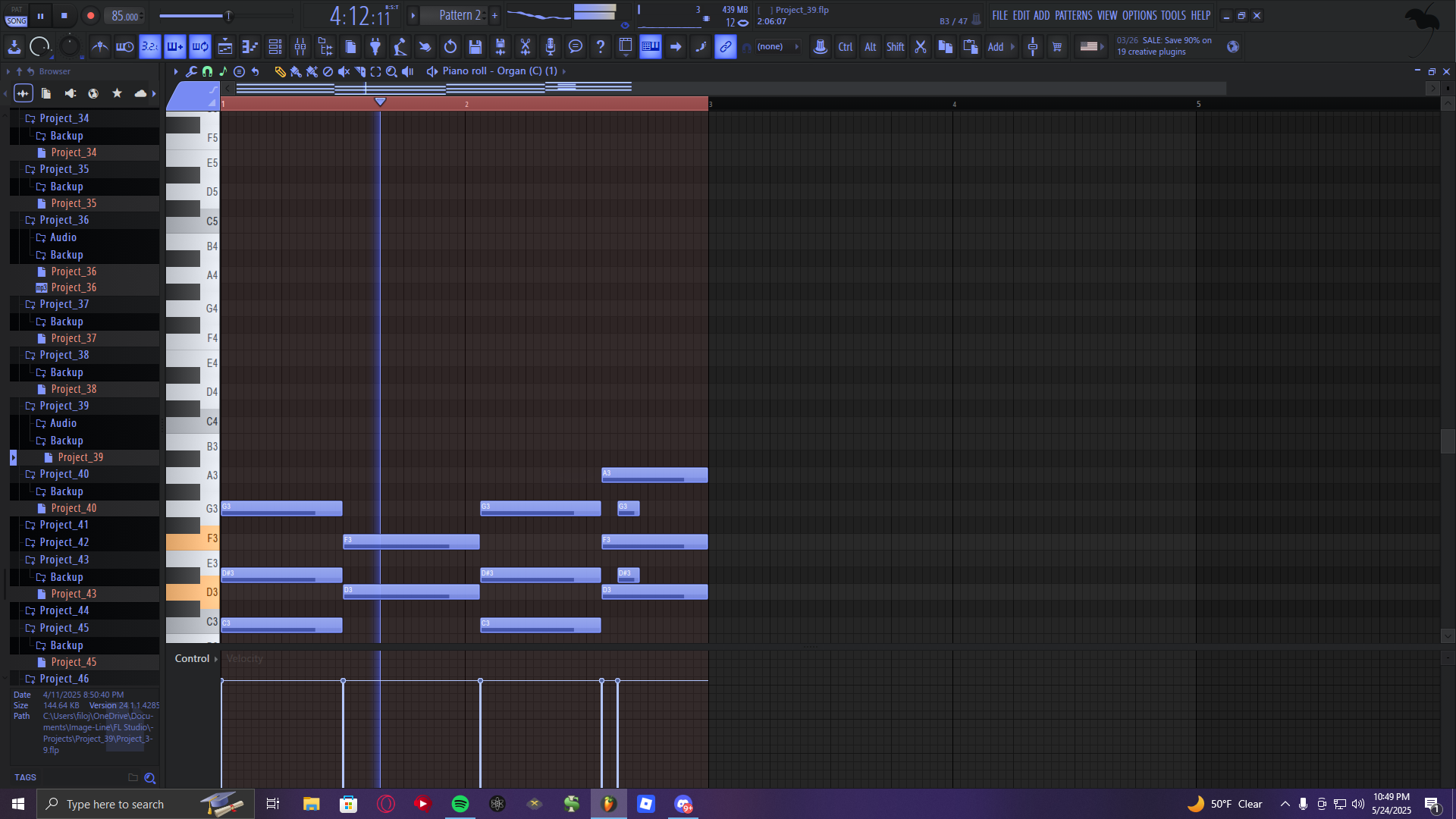This screenshot has width=1456, height=819.
Task: Click the save project floppy icon
Action: click(x=475, y=47)
